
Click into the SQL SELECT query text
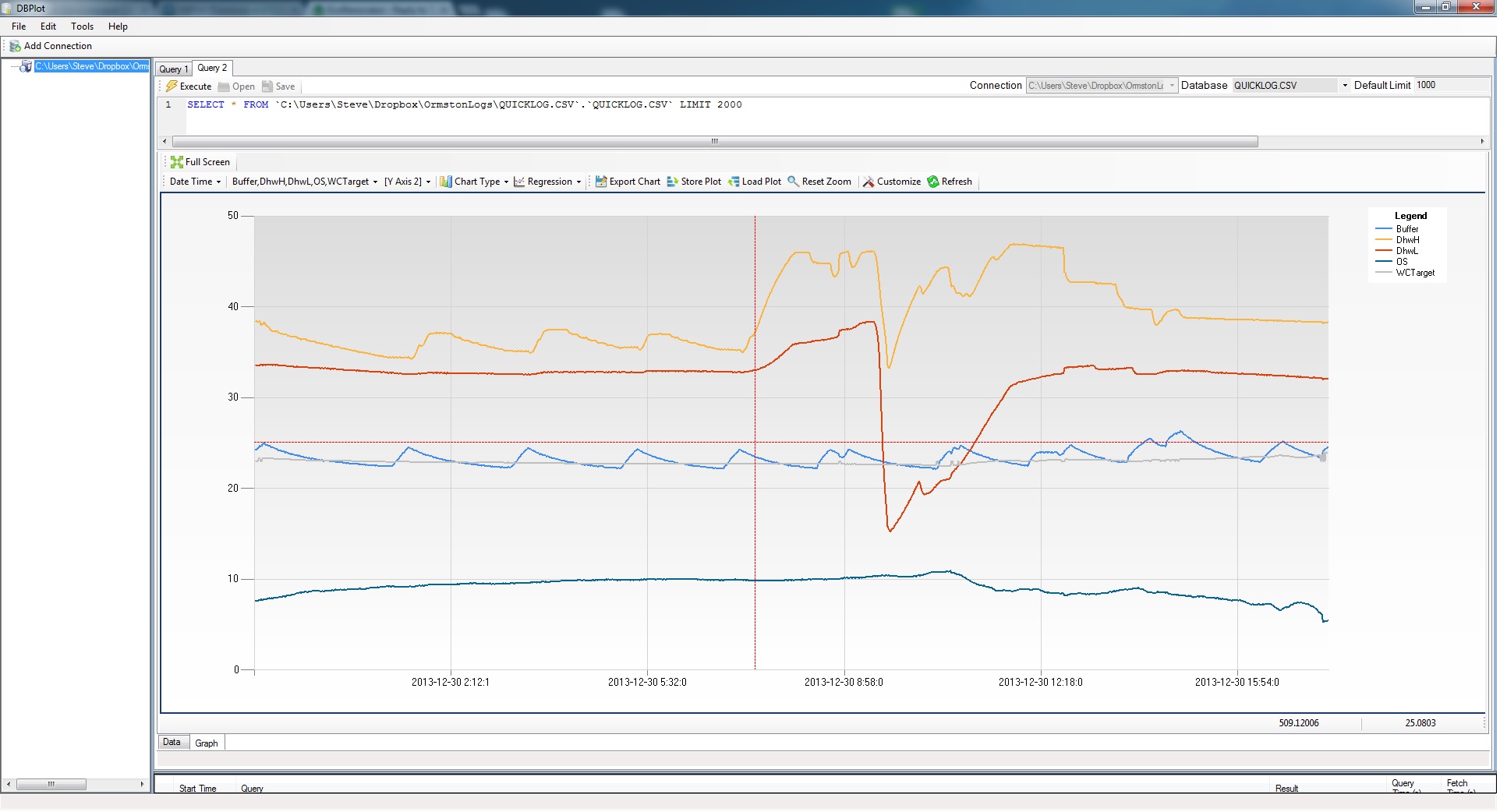point(464,104)
